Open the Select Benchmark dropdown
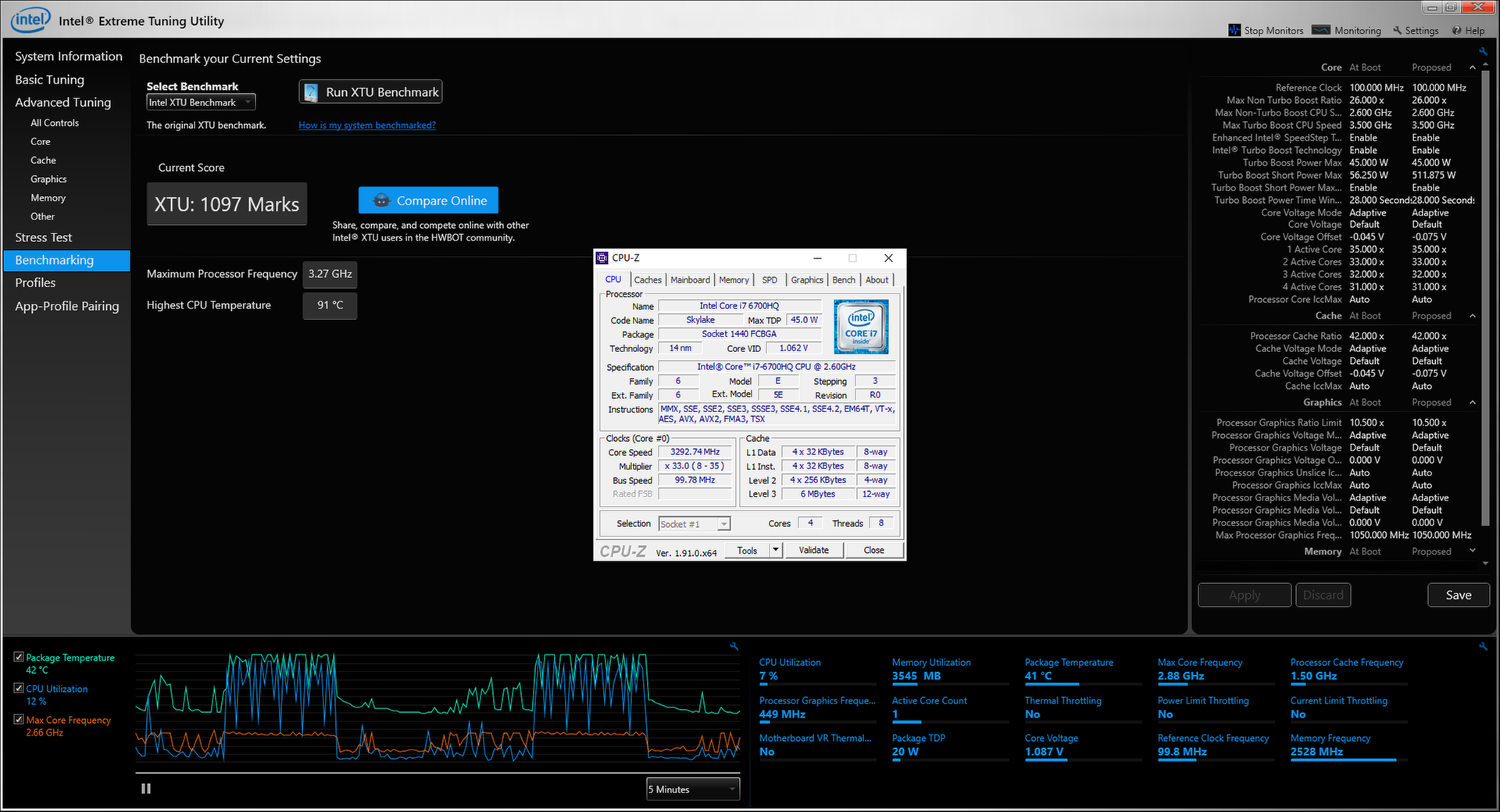Screen dimensions: 1500x812 coord(201,102)
